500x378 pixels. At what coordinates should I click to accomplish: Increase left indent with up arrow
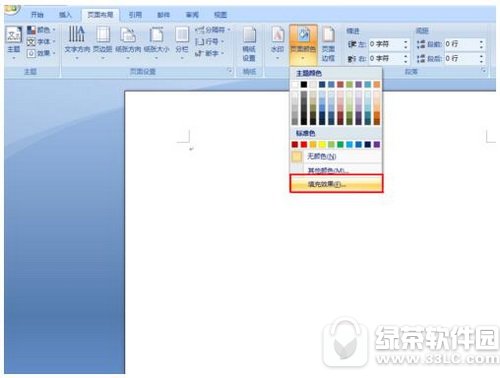pyautogui.click(x=406, y=41)
